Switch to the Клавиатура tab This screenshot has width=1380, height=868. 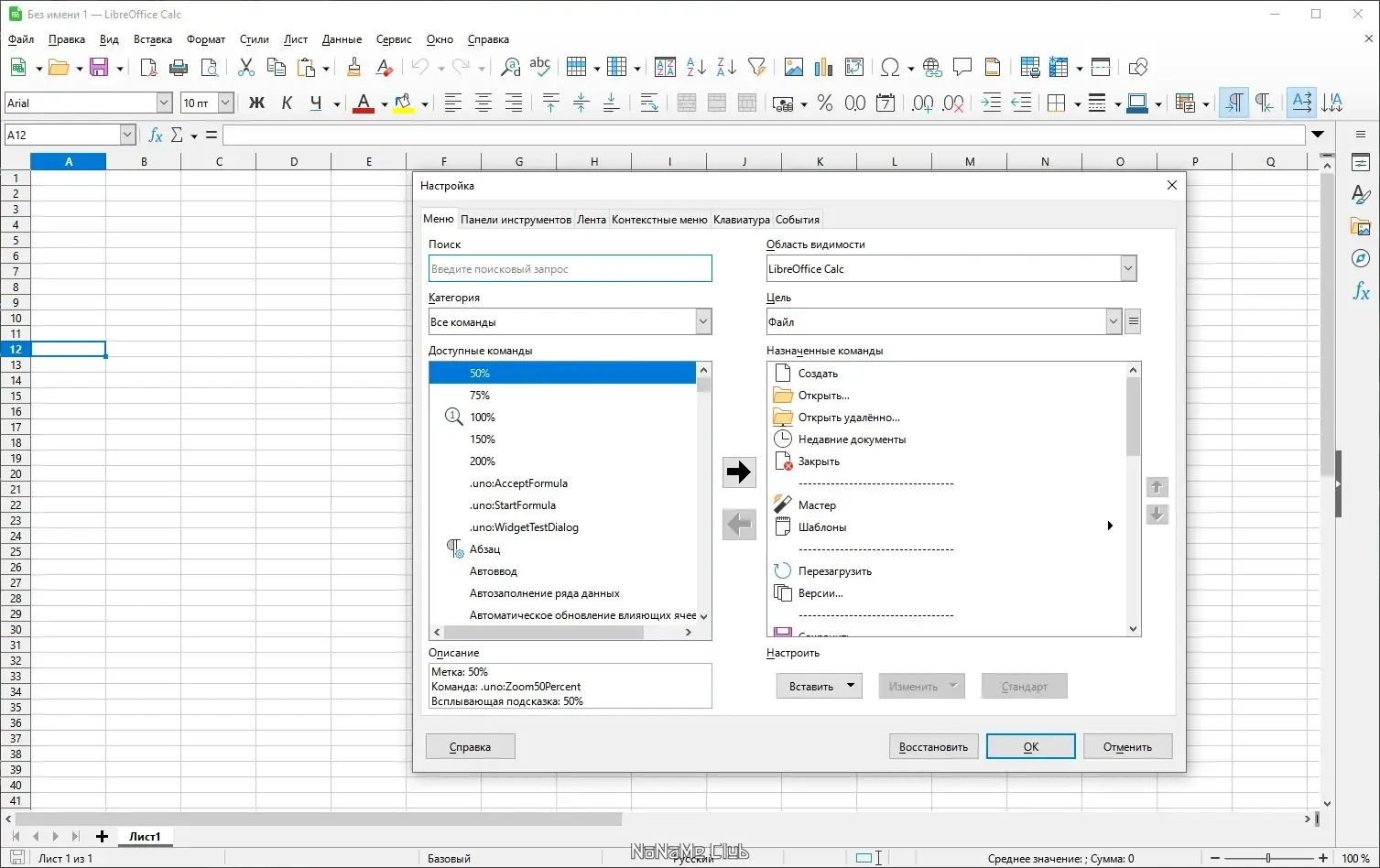tap(741, 220)
